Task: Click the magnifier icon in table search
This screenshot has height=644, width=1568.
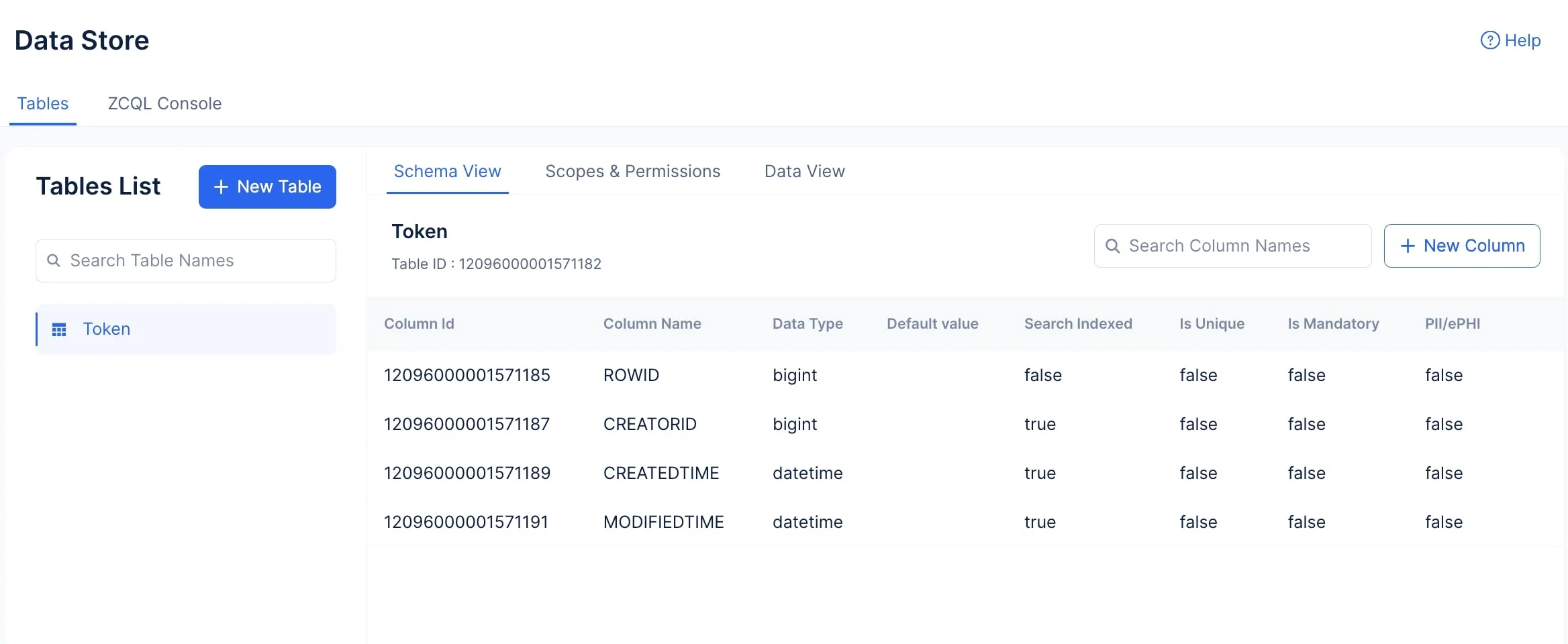Action: (54, 260)
